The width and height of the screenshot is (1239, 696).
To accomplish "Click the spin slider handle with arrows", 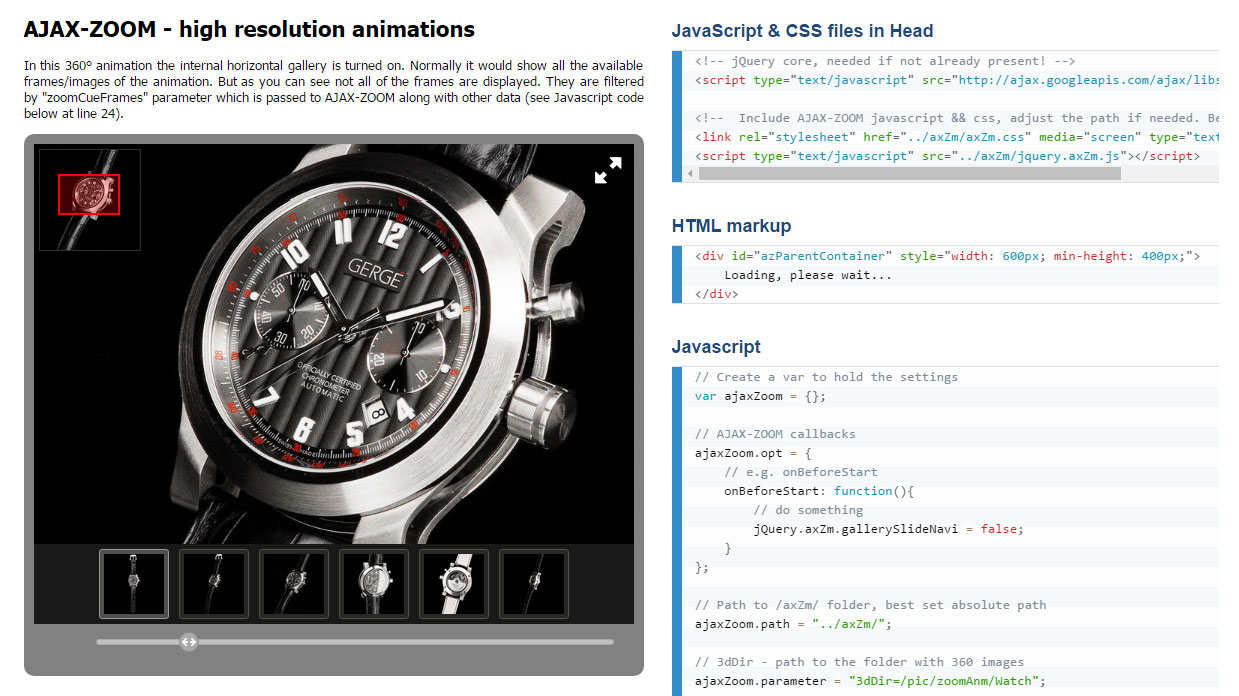I will pos(188,642).
